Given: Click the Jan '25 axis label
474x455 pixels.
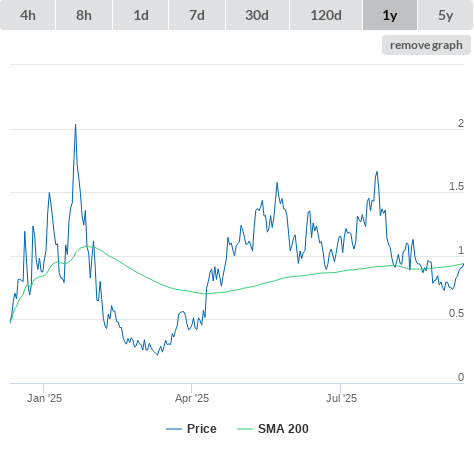Looking at the screenshot, I should pos(44,398).
